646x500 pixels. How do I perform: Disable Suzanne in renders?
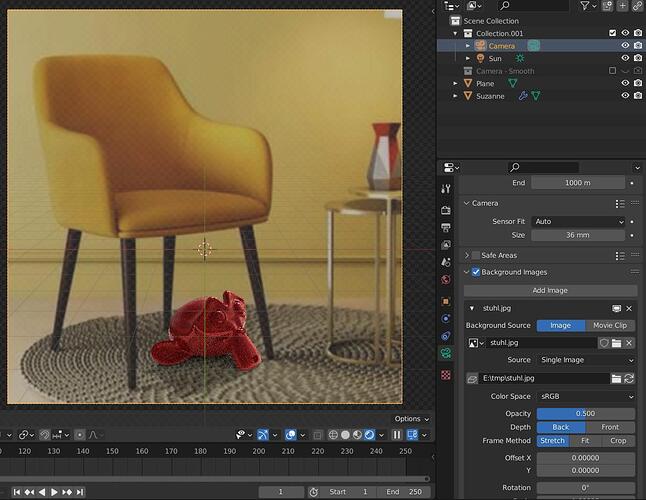638,96
